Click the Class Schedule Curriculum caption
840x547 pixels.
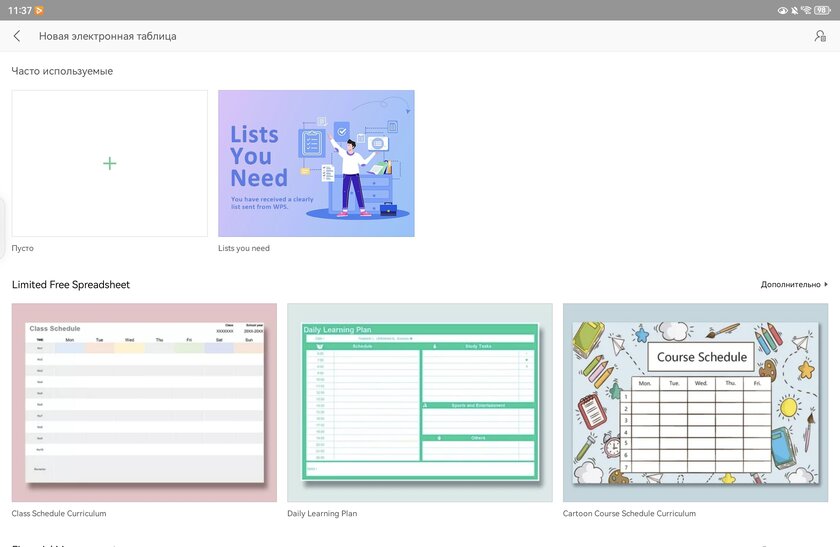[x=59, y=513]
